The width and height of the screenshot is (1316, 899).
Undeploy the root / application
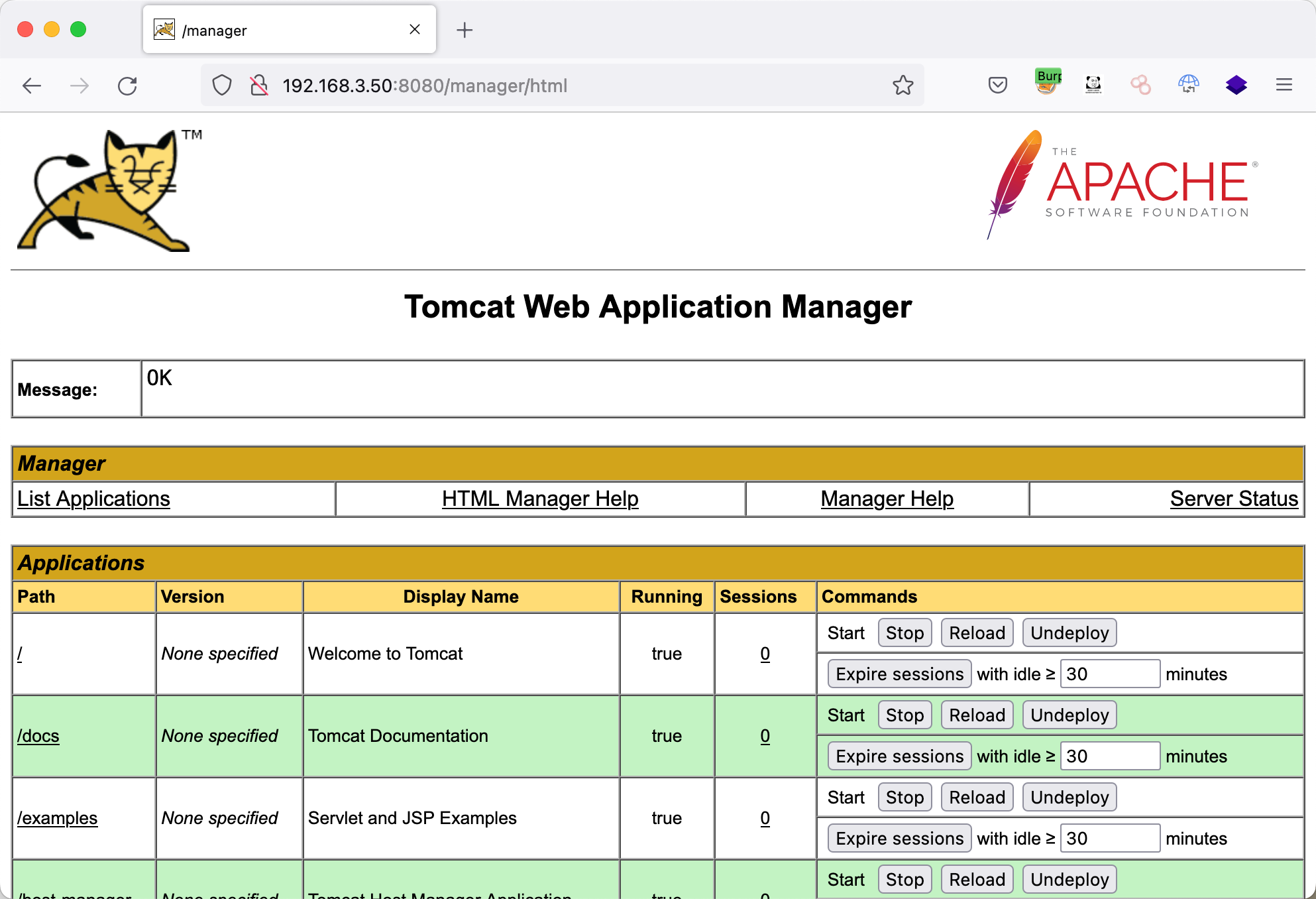click(x=1069, y=633)
